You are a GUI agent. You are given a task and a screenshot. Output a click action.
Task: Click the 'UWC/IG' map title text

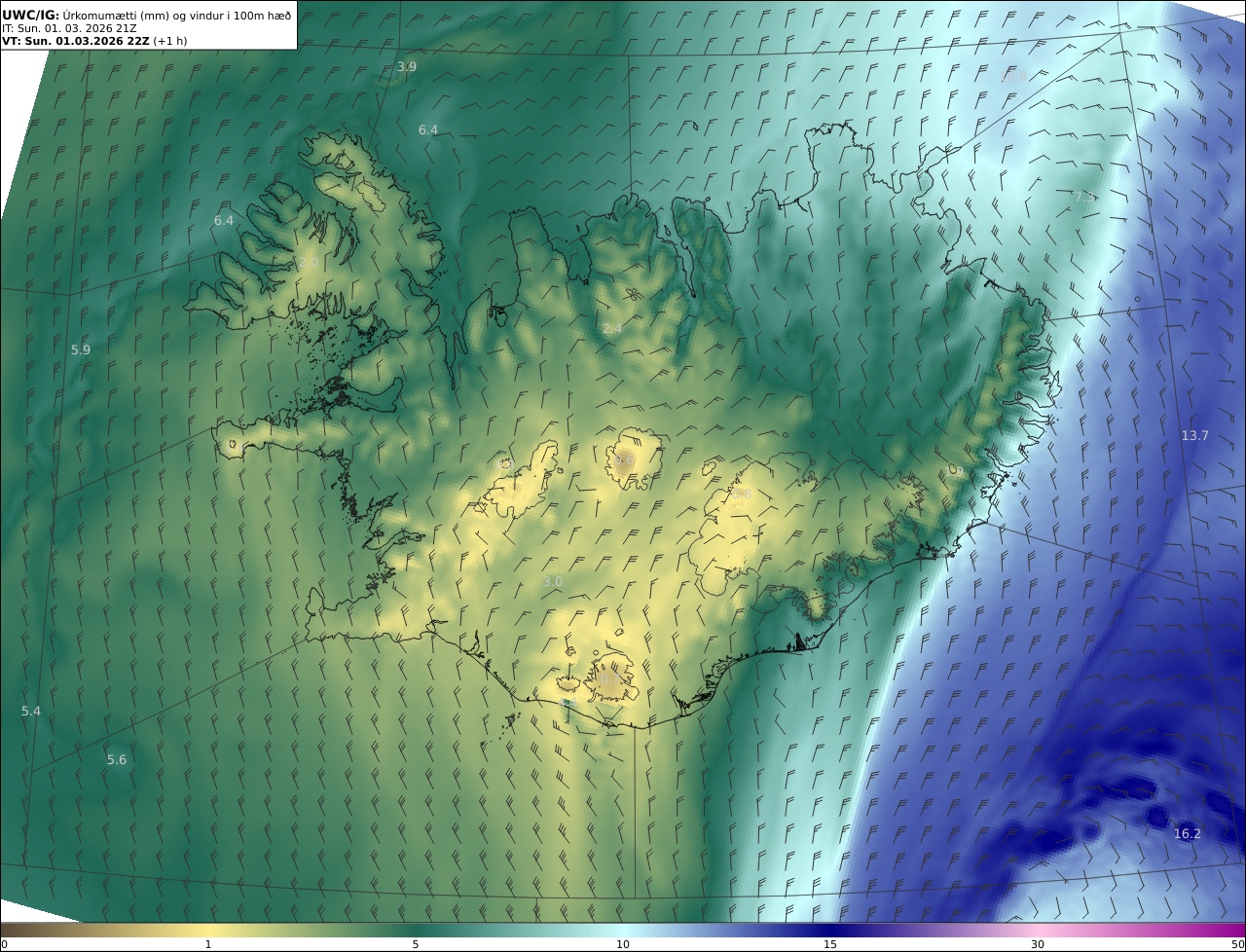coord(30,16)
